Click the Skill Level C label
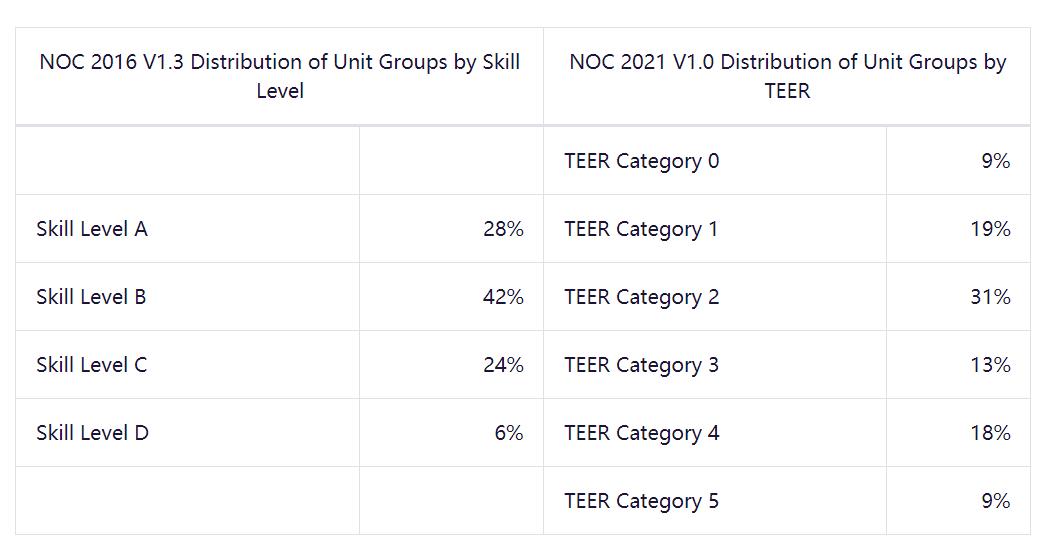 click(91, 365)
